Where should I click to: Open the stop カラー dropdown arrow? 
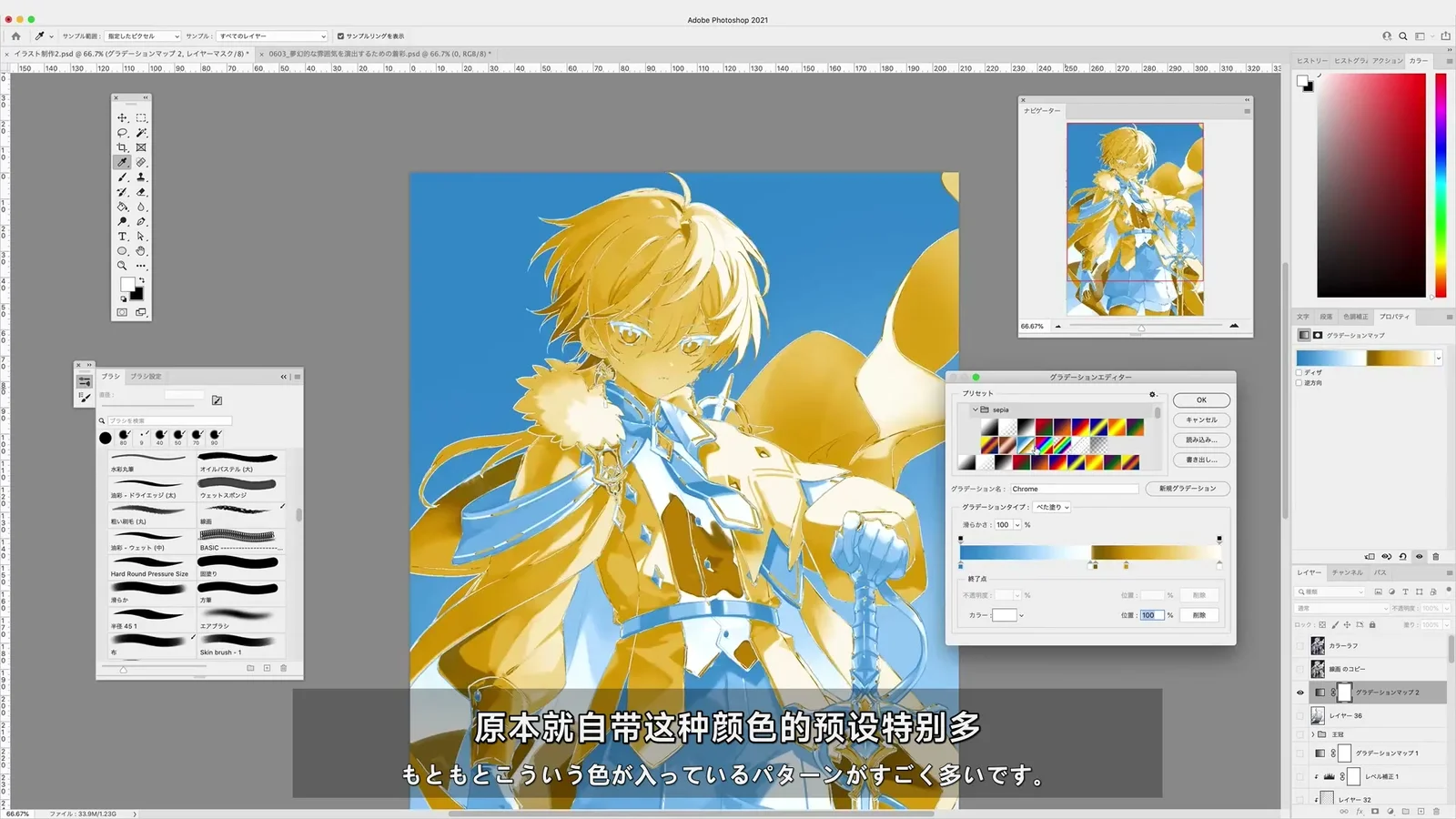pos(1021,616)
